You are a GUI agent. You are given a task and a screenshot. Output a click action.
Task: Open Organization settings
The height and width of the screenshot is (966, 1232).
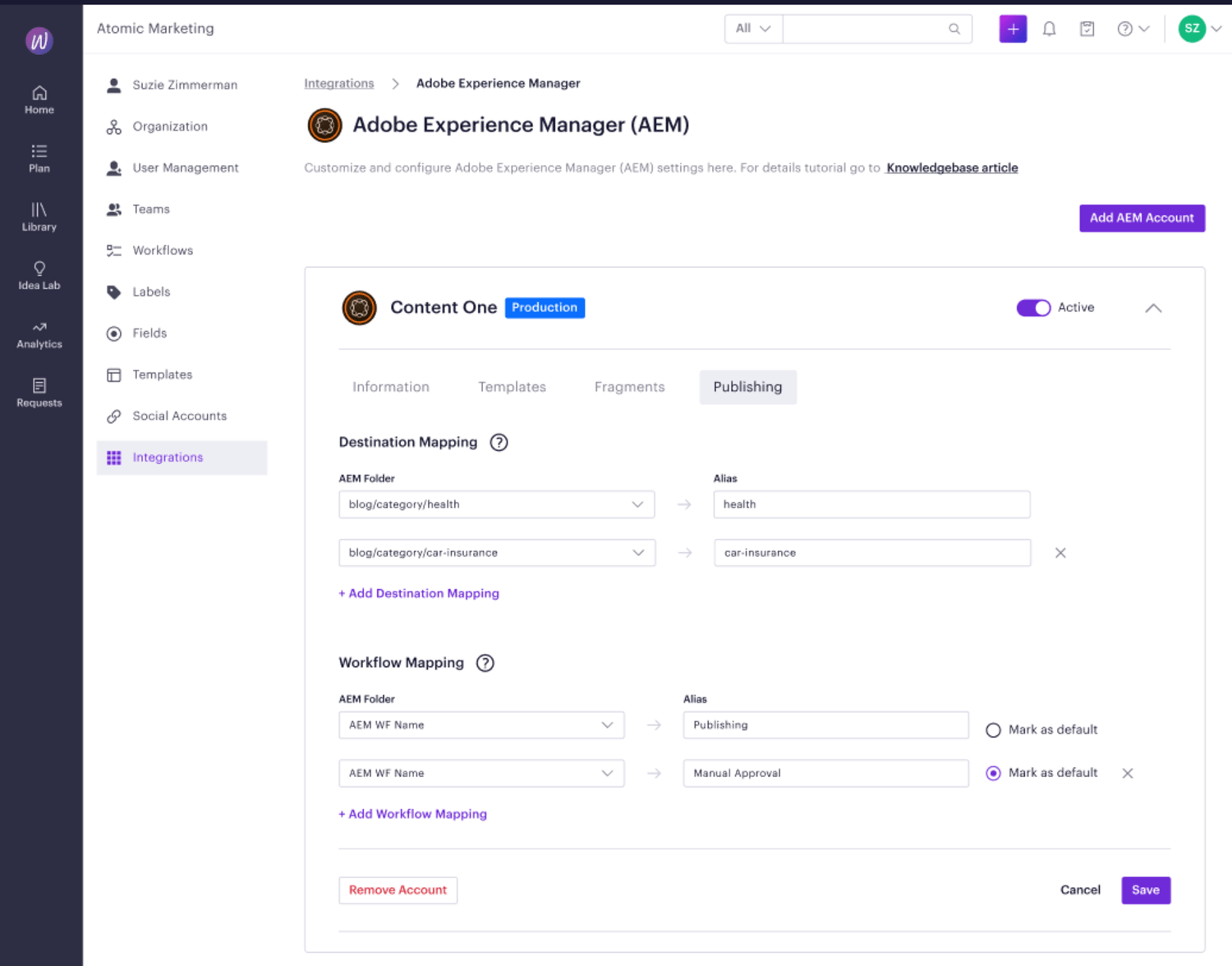[182, 126]
